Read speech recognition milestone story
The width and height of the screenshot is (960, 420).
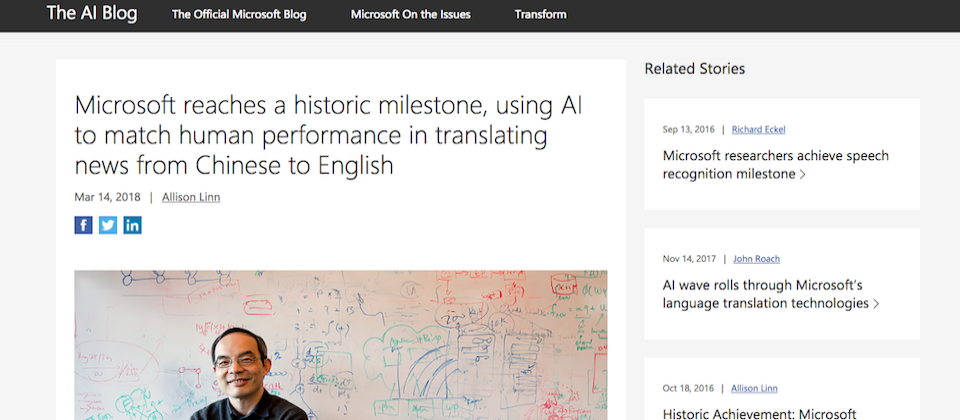776,165
